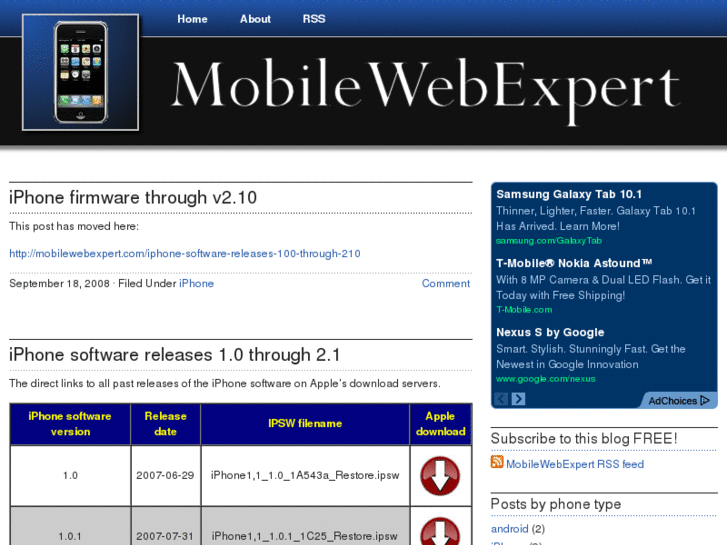Click the 'iPhone software version' column header
The image size is (727, 545).
click(x=70, y=424)
